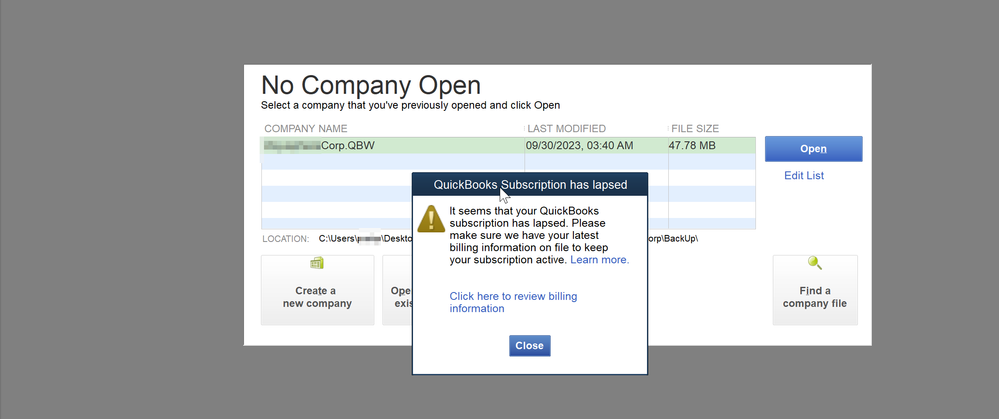999x419 pixels.
Task: Click here to review billing information link
Action: tap(514, 302)
